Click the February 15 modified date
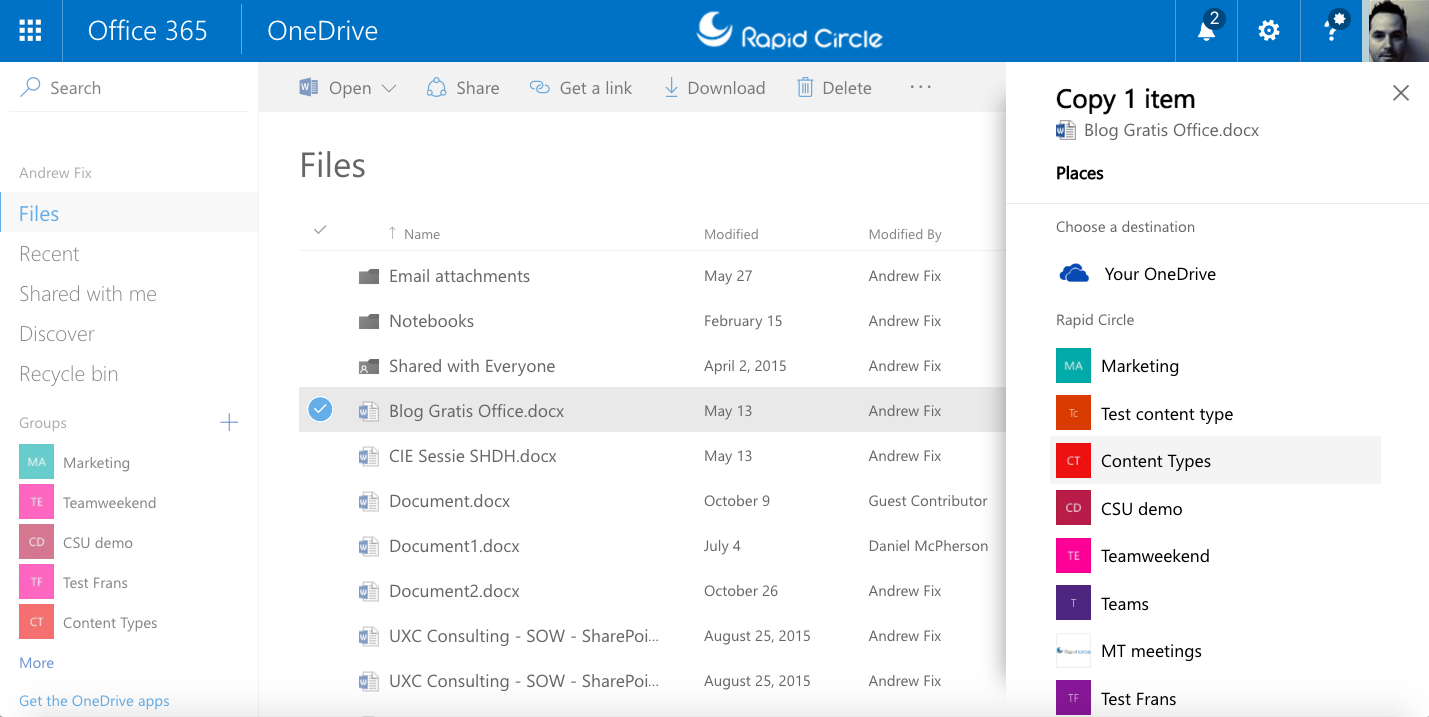This screenshot has height=717, width=1429. click(743, 320)
